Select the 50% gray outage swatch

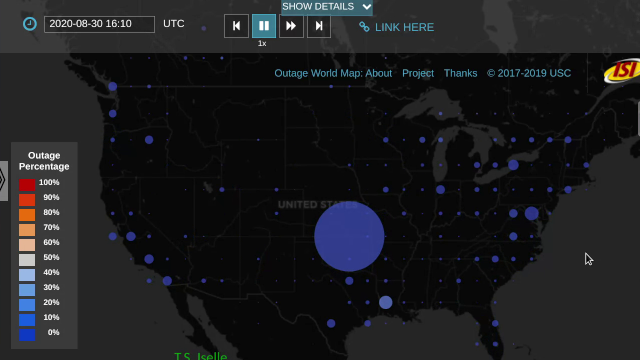click(x=27, y=260)
